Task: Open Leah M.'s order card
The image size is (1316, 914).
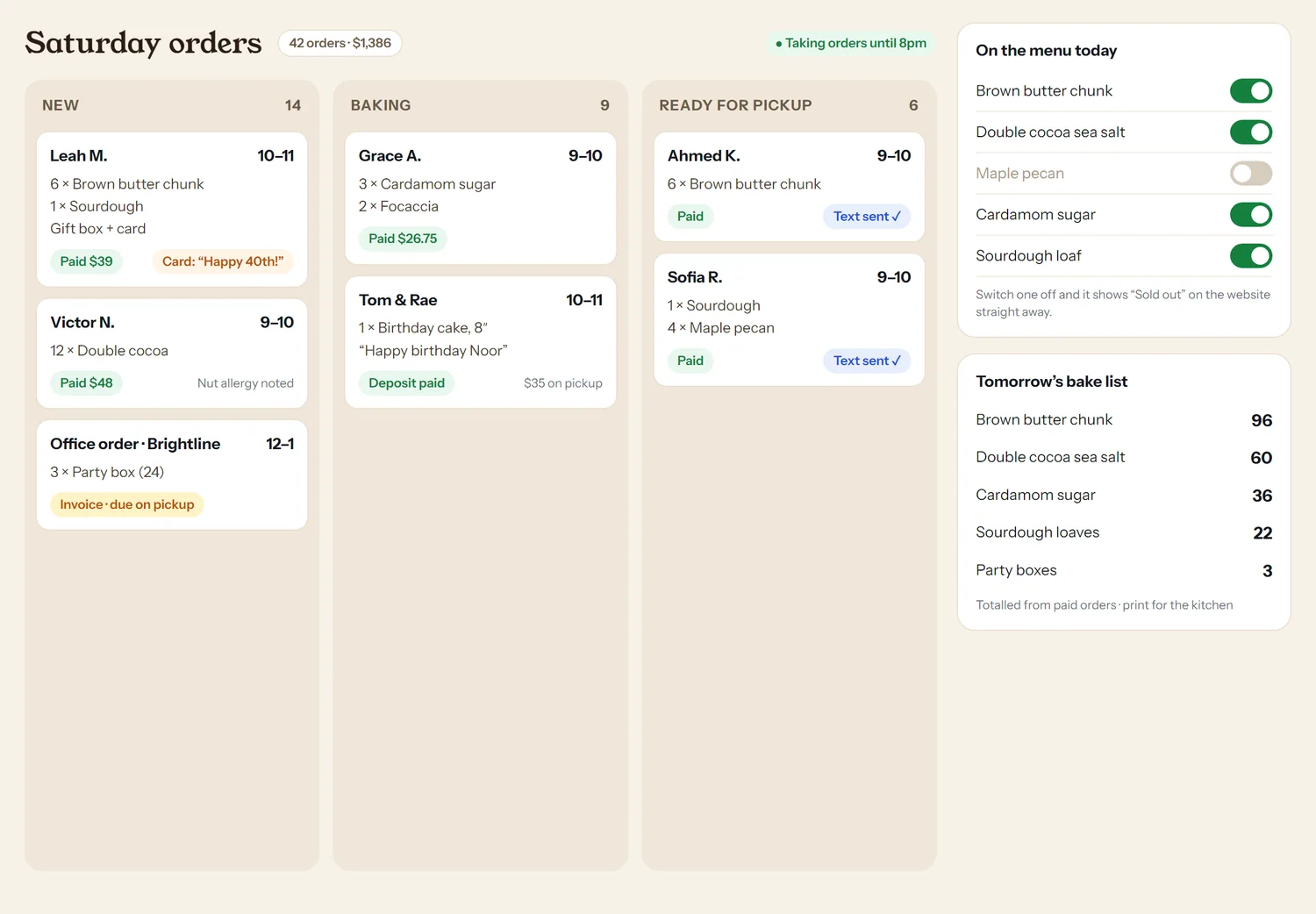Action: pos(172,210)
